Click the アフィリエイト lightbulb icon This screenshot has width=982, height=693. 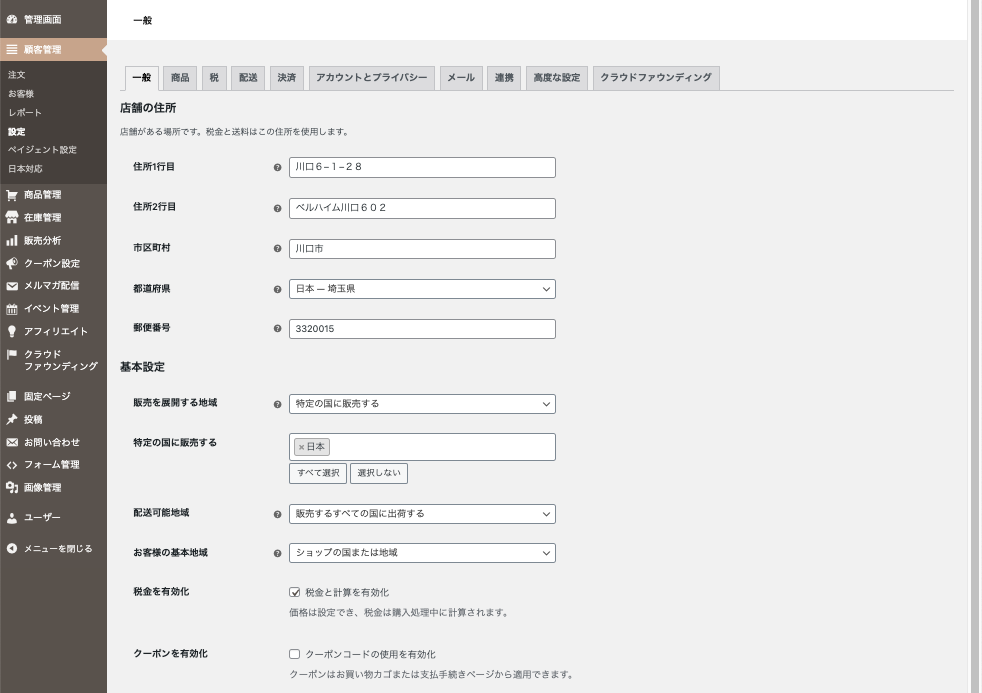point(12,331)
